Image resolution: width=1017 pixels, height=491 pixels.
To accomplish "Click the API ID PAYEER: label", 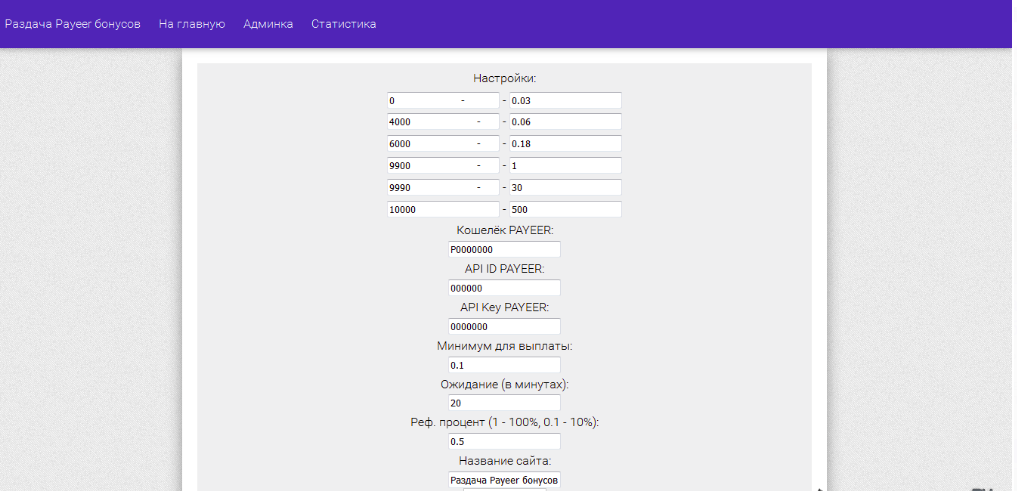I will coord(505,269).
